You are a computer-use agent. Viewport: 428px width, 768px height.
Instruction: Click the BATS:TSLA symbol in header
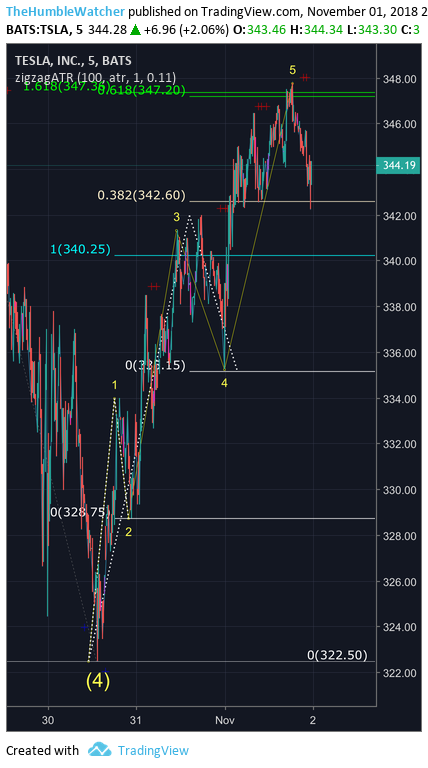[37, 30]
